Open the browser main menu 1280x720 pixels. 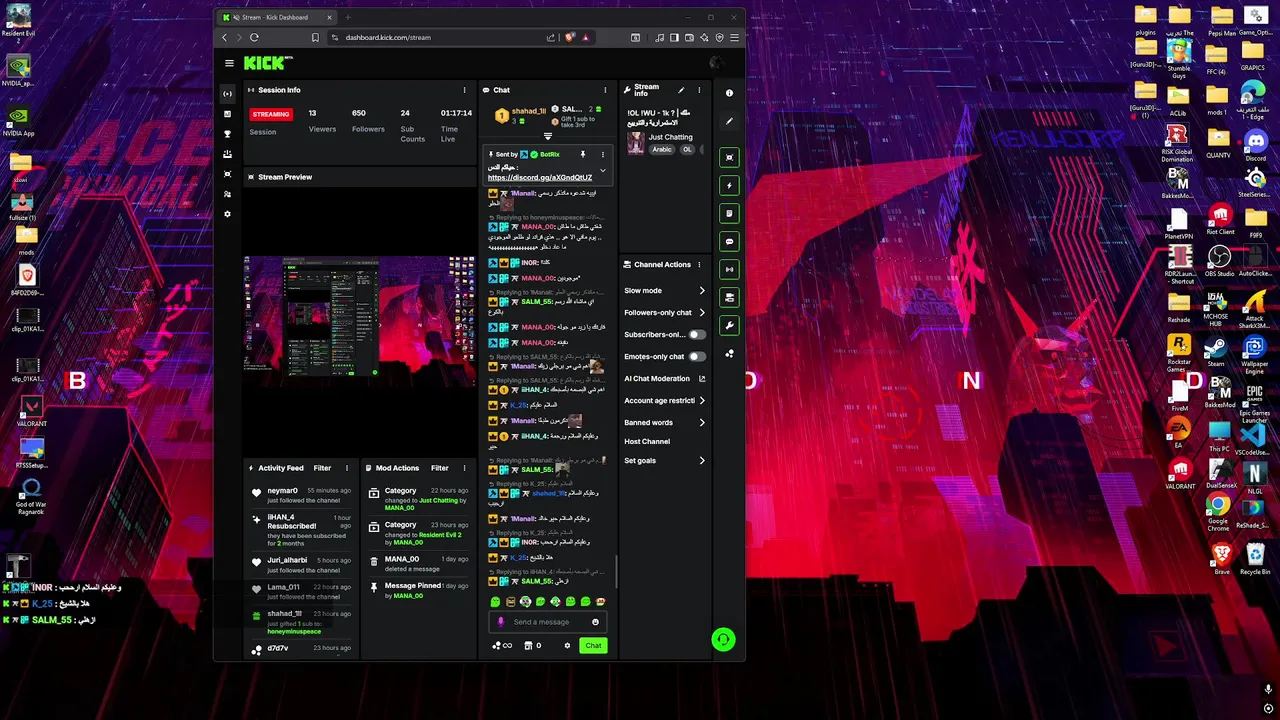pyautogui.click(x=734, y=37)
